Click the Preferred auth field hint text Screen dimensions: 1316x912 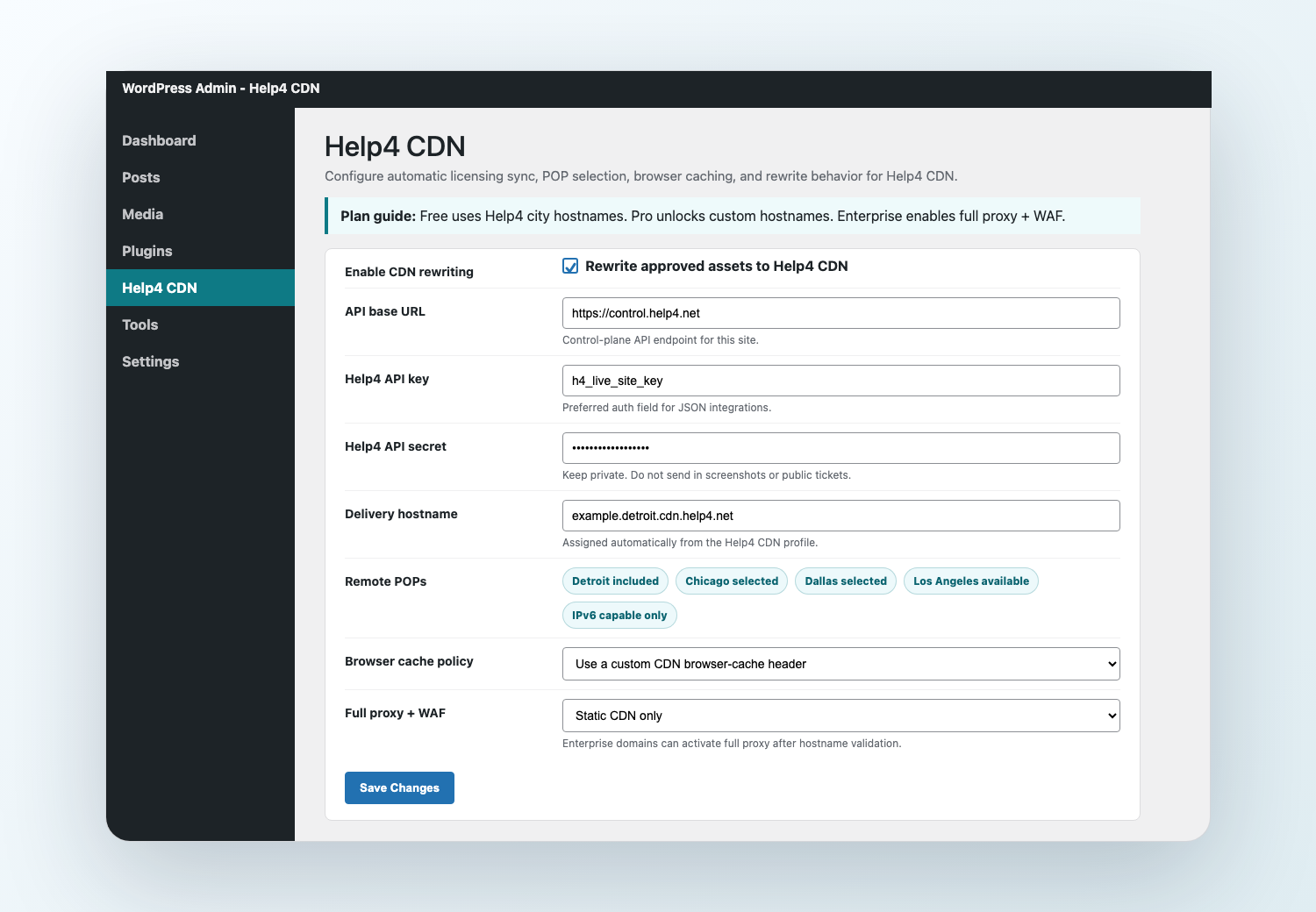click(x=667, y=408)
